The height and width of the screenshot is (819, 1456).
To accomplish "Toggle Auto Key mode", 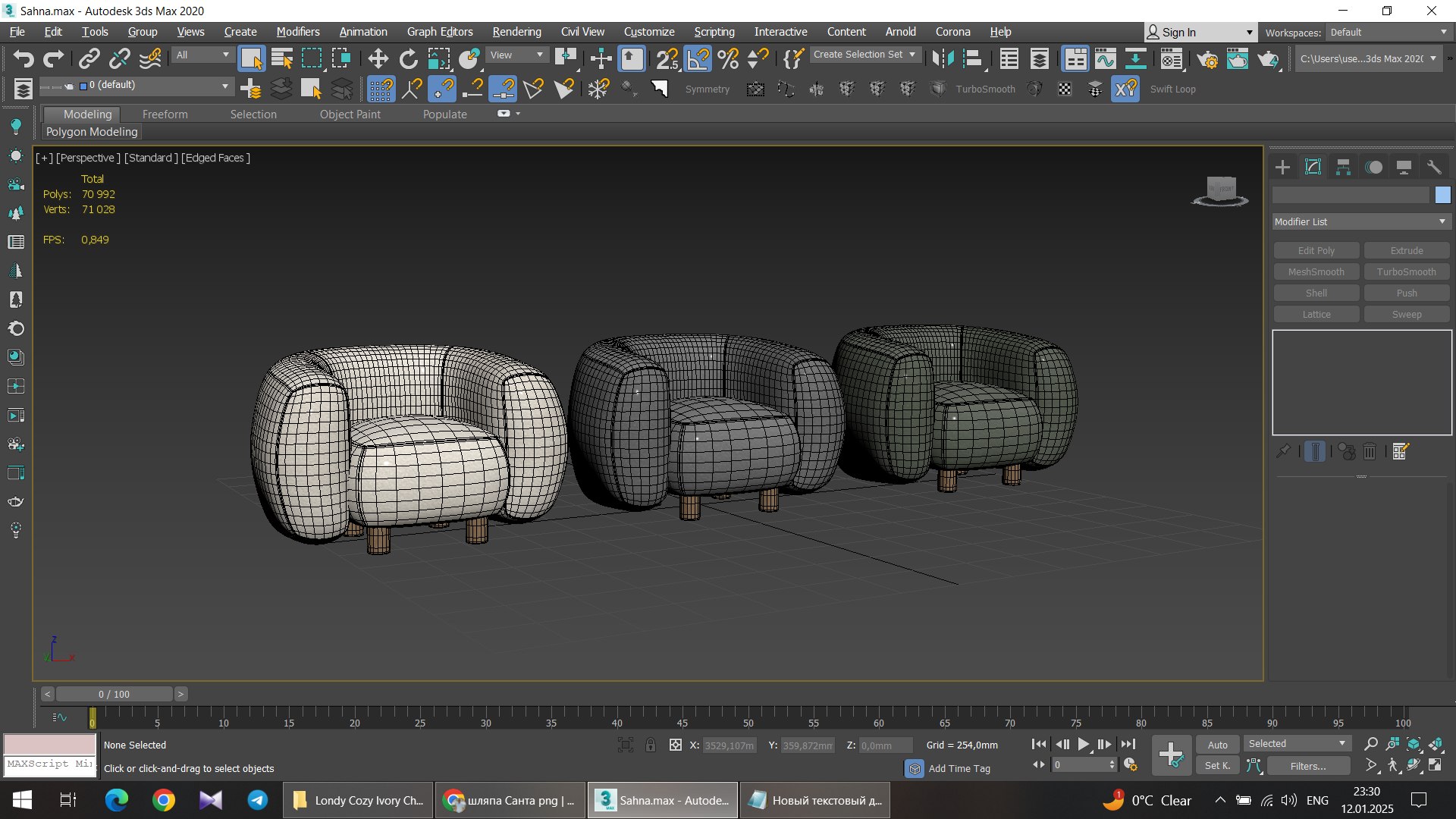I will tap(1217, 745).
